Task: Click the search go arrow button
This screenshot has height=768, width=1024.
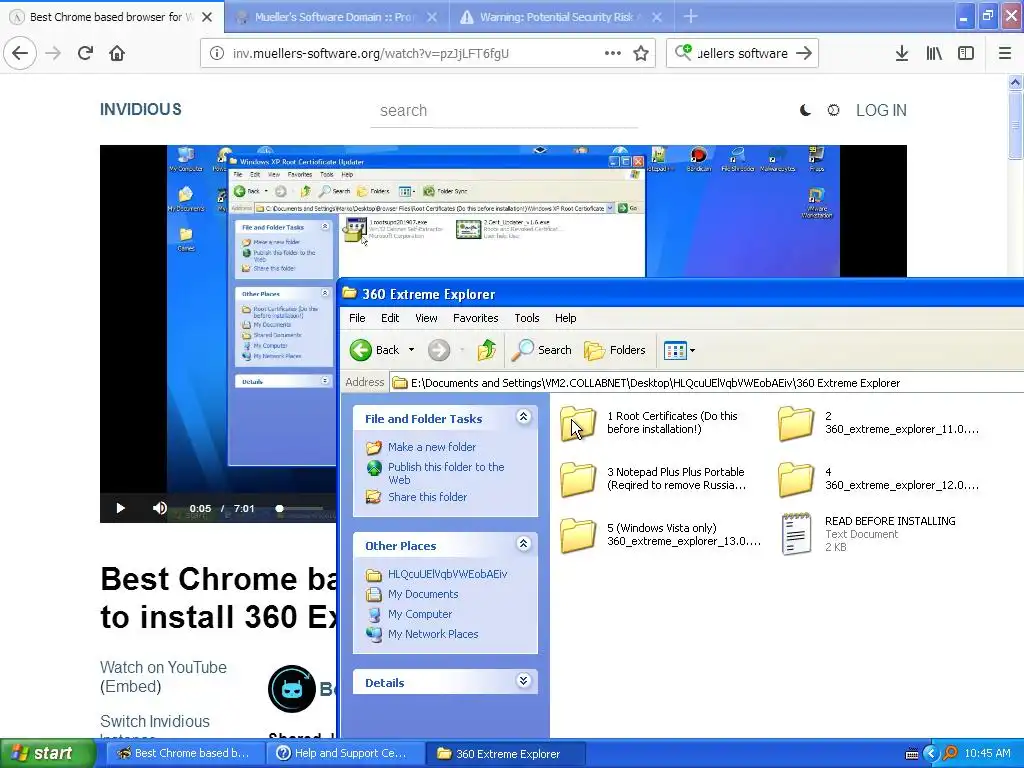Action: (x=804, y=54)
